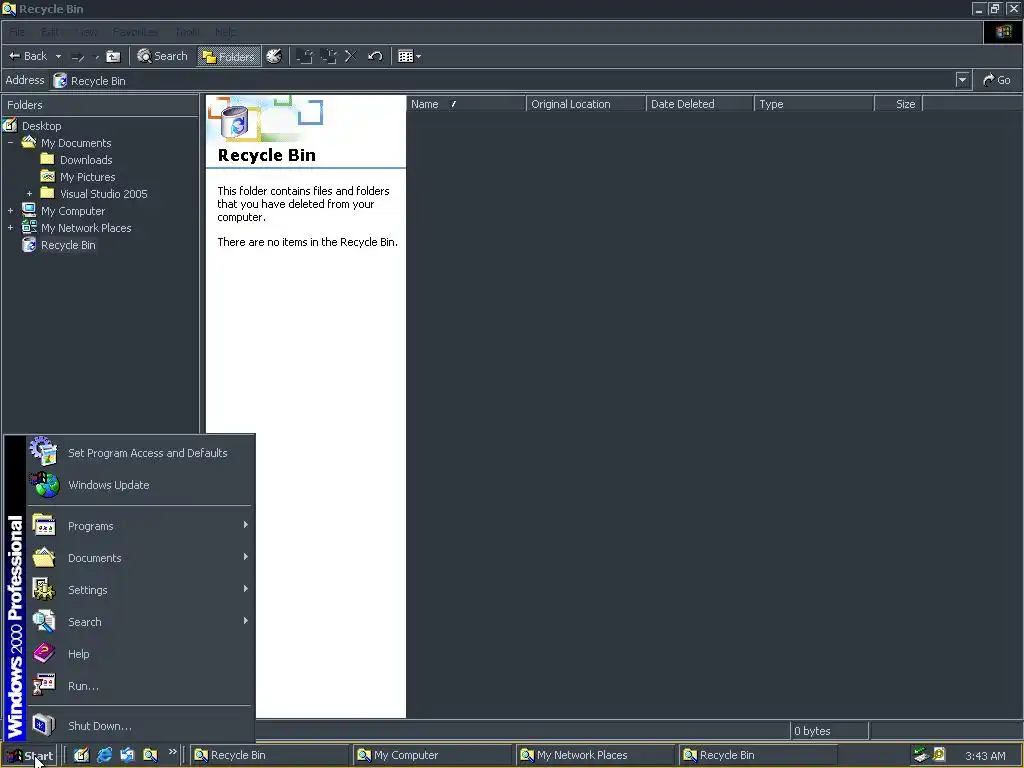Viewport: 1024px width, 768px height.
Task: Switch to first Recycle Bin taskbar button
Action: (270, 755)
